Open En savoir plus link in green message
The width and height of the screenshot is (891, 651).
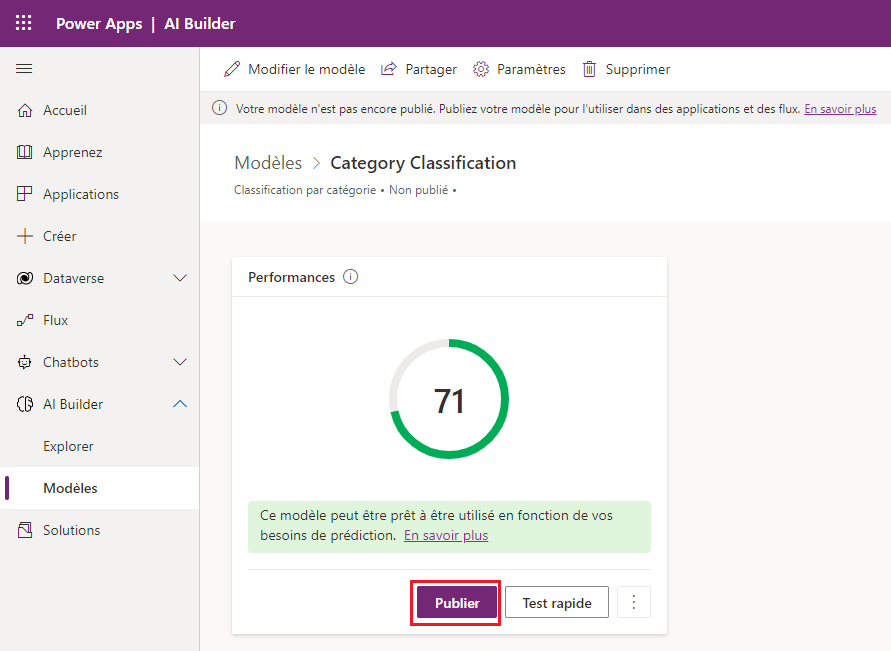click(x=446, y=535)
